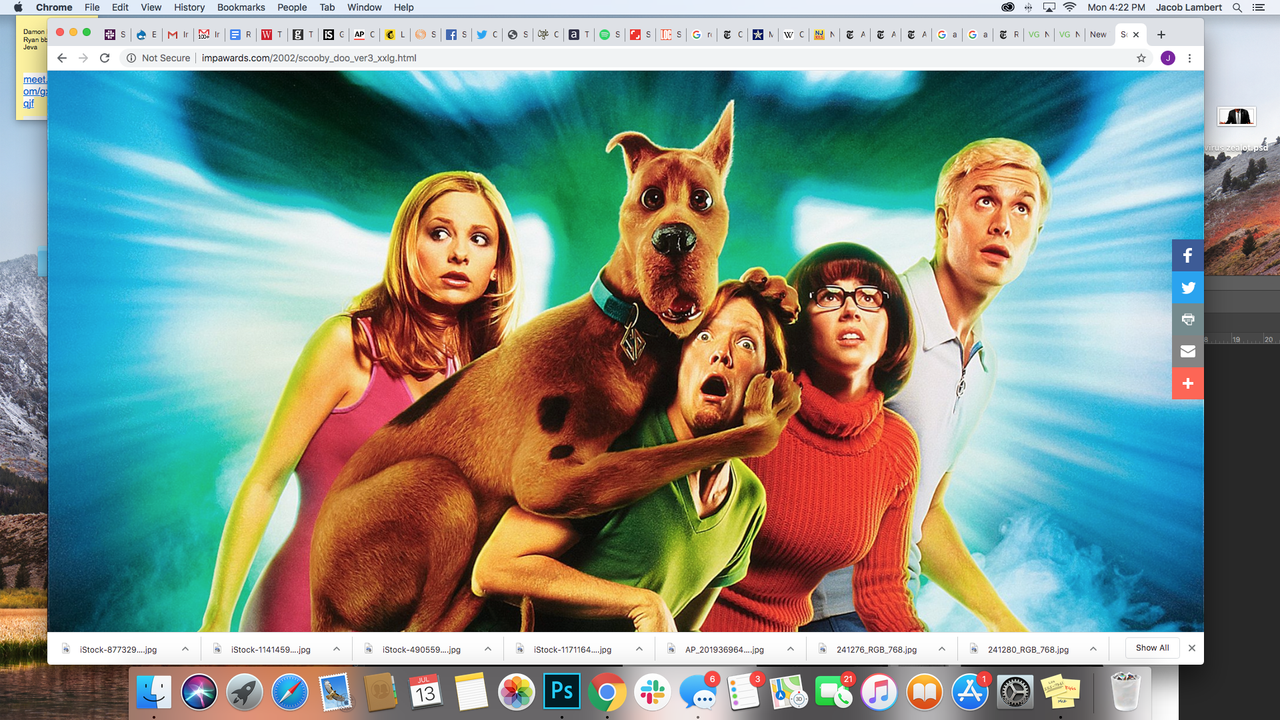This screenshot has height=720, width=1280.
Task: Click the meet link on sticky note
Action: tap(35, 90)
